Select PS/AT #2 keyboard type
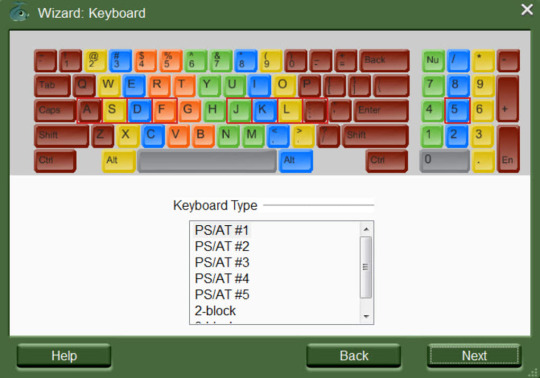This screenshot has height=378, width=540. point(222,246)
